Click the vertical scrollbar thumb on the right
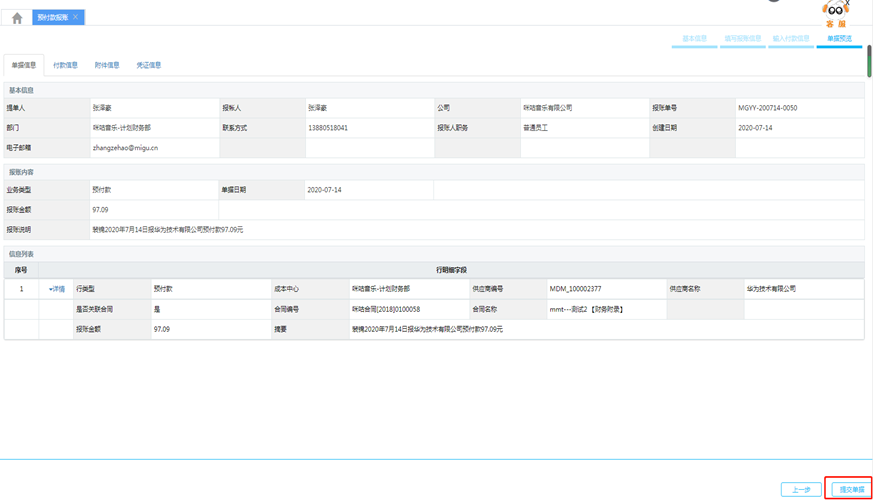The image size is (873, 500). [x=869, y=61]
